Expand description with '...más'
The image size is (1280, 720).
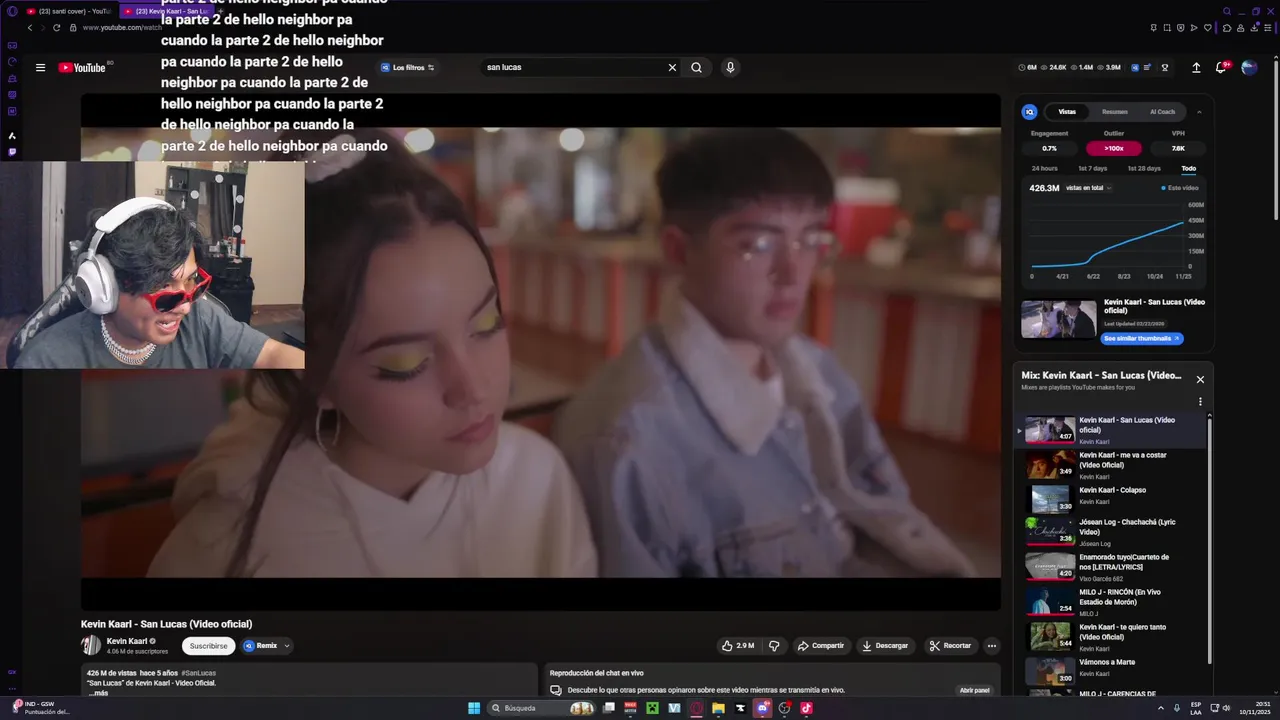[98, 693]
